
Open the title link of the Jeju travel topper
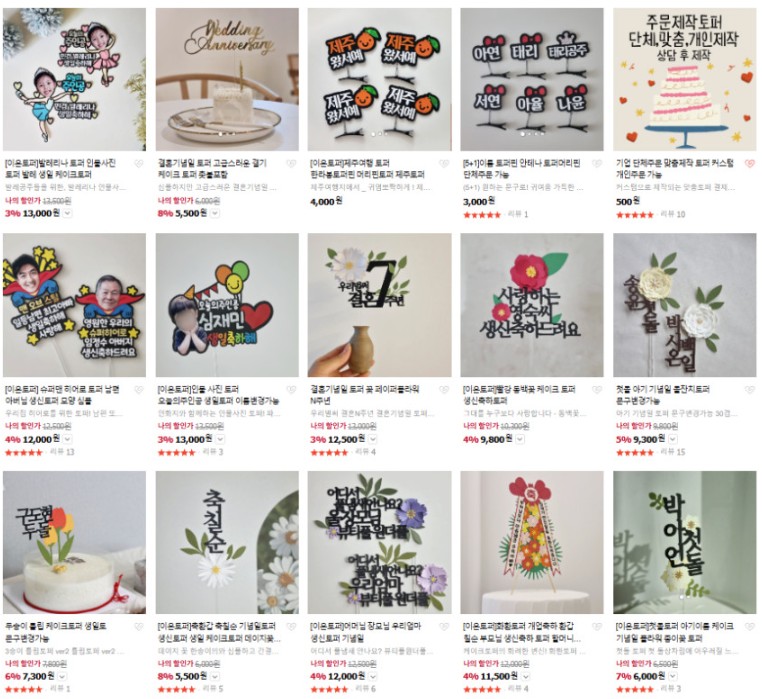coord(367,169)
